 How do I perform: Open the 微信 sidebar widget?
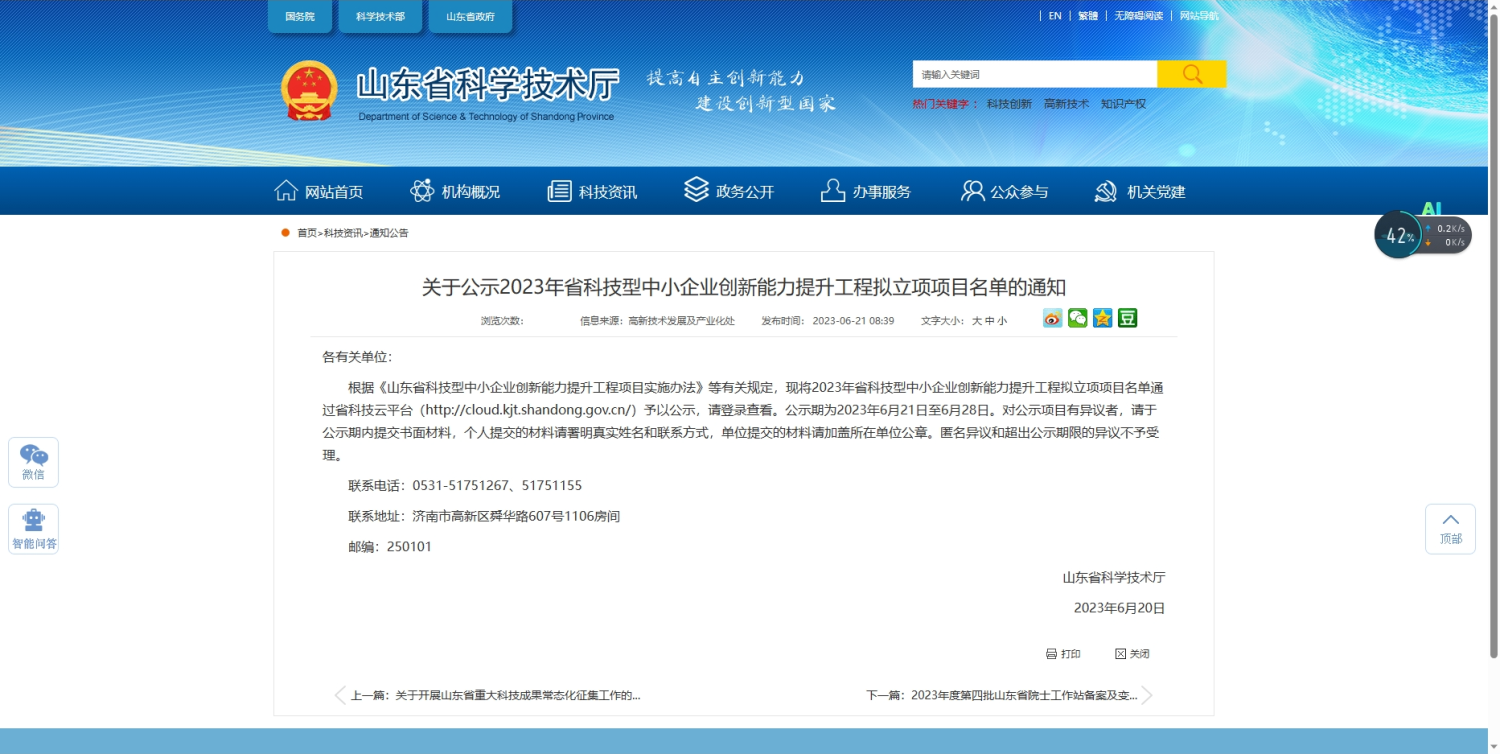tap(33, 462)
